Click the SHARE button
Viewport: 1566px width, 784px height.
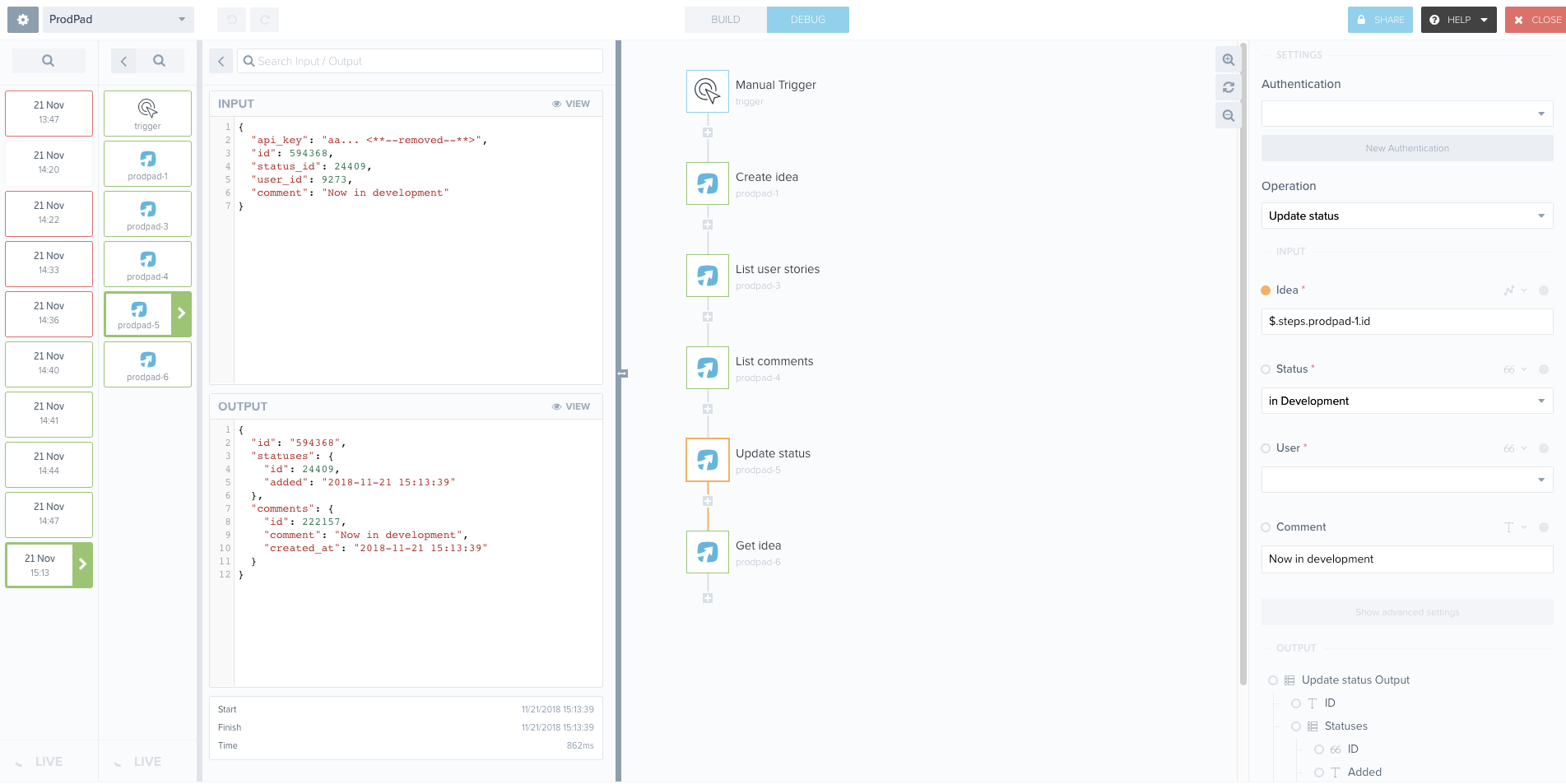(x=1380, y=19)
